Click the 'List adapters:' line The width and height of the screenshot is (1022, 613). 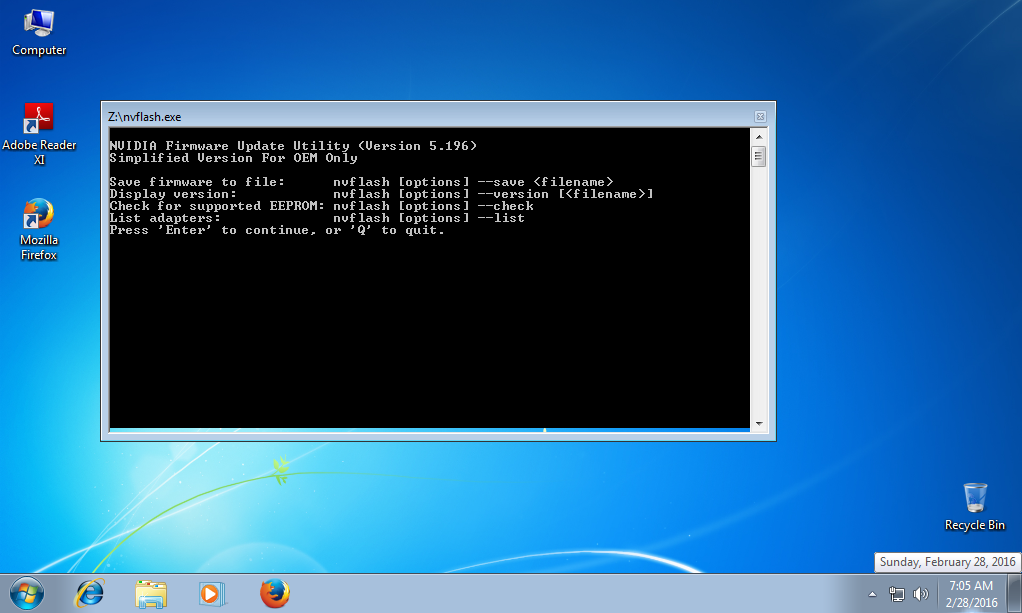click(317, 218)
